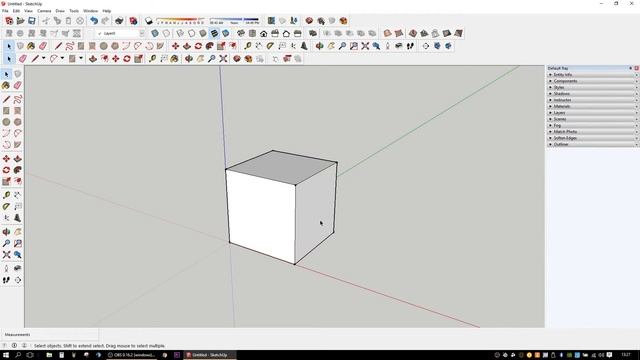Open the Layer0 layer dropdown
Viewport: 640px width, 360px height.
142,33
